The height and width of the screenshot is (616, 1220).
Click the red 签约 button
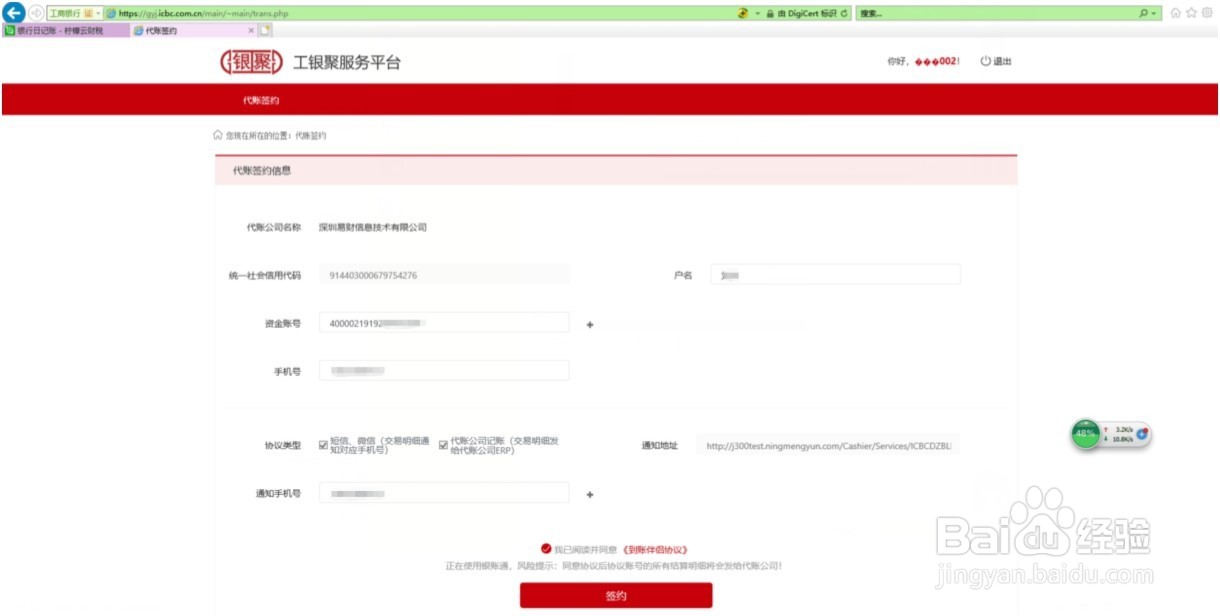[x=616, y=596]
